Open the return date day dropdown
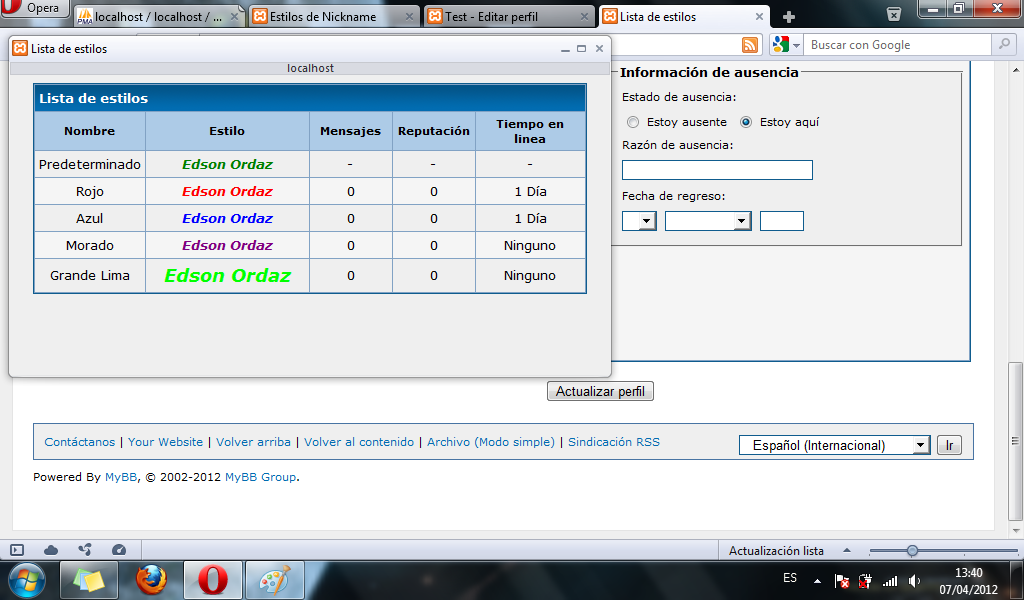The height and width of the screenshot is (600, 1024). coord(639,221)
